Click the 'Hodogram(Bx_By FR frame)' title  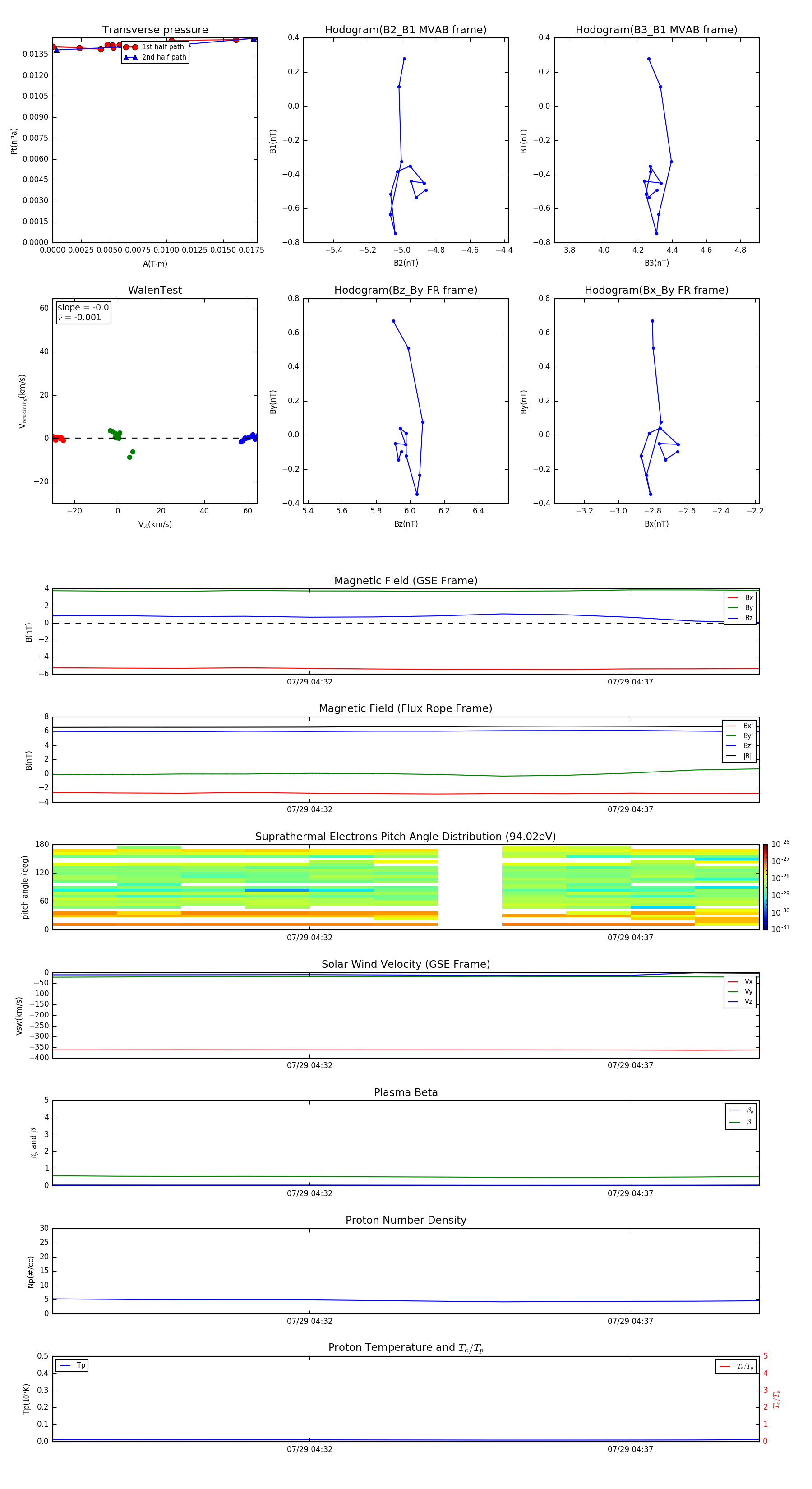point(656,290)
